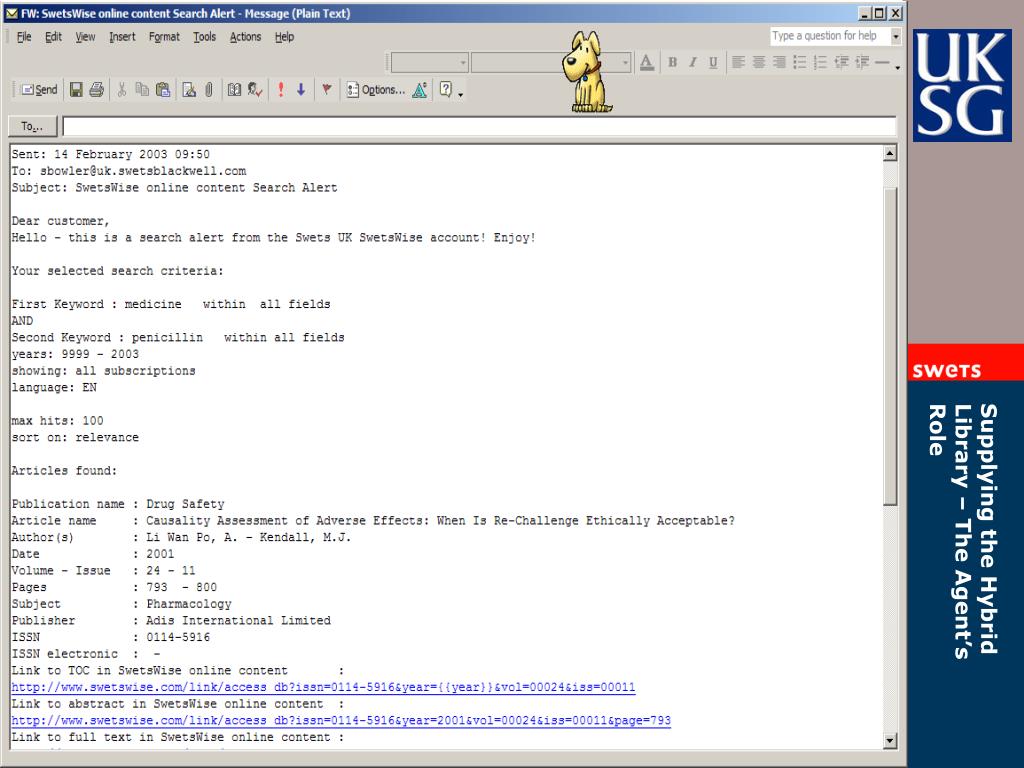1024x768 pixels.
Task: Click the 'sort on: relevance' text
Action: coord(75,438)
